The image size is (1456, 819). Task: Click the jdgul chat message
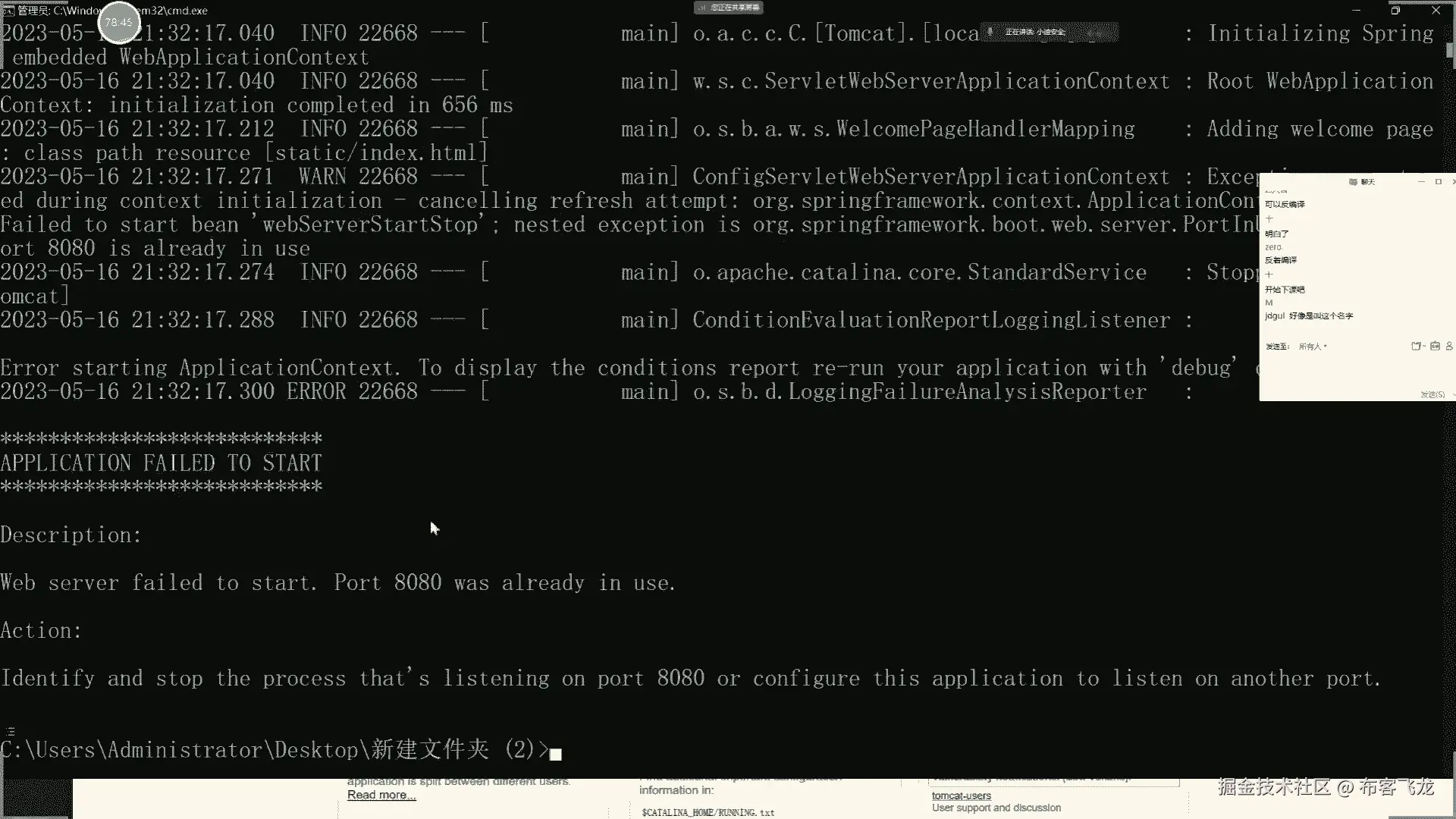point(1309,316)
